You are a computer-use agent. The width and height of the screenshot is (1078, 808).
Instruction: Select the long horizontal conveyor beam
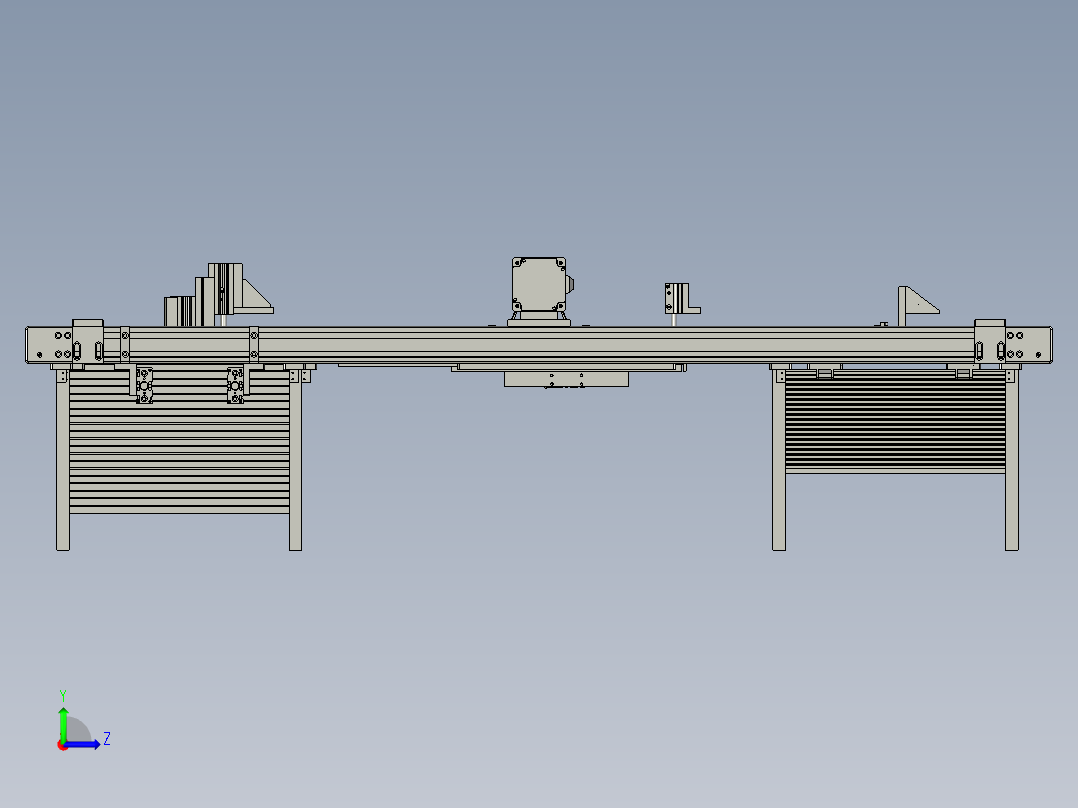tap(539, 345)
